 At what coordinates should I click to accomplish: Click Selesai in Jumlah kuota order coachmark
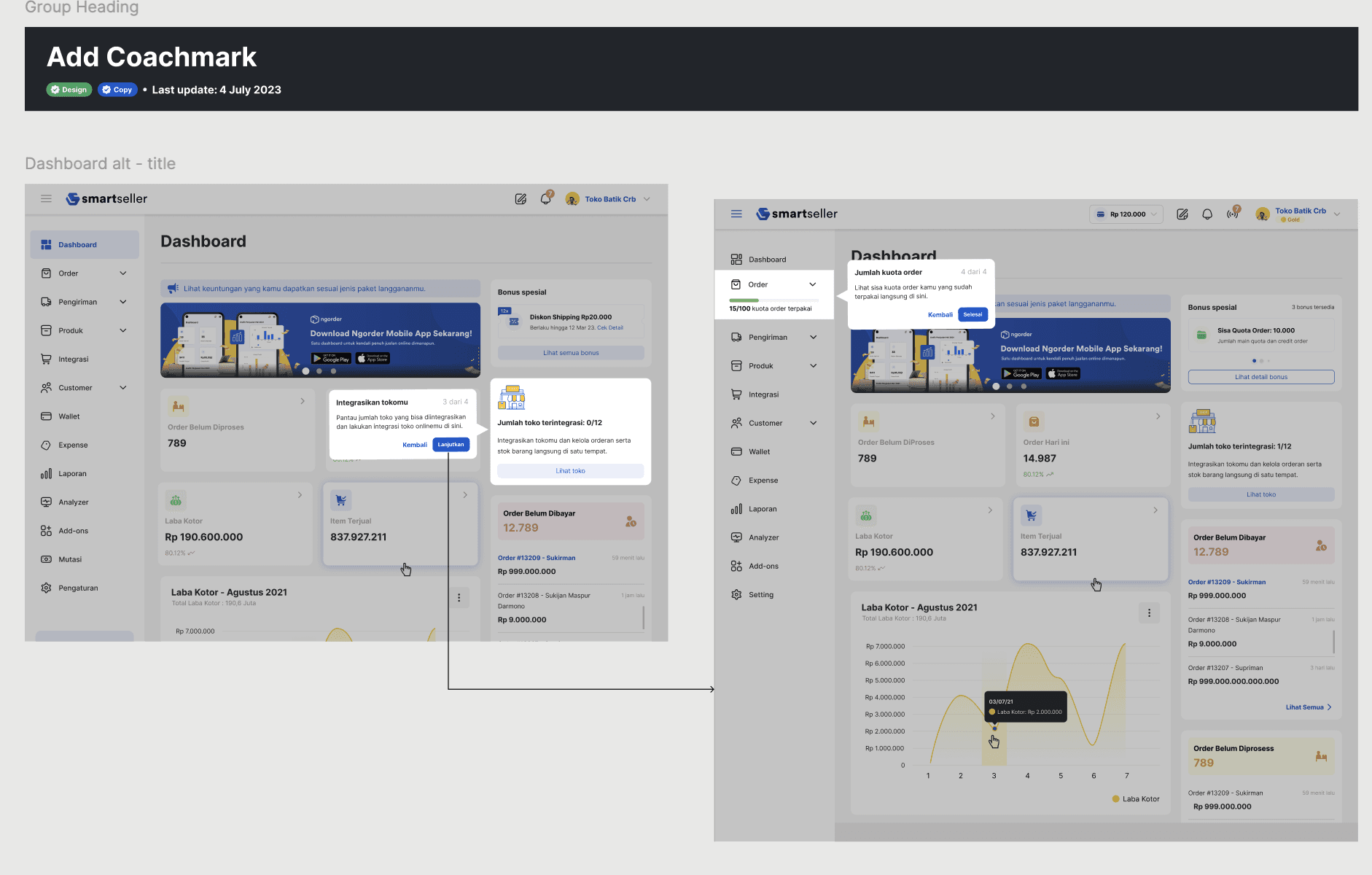(x=973, y=314)
